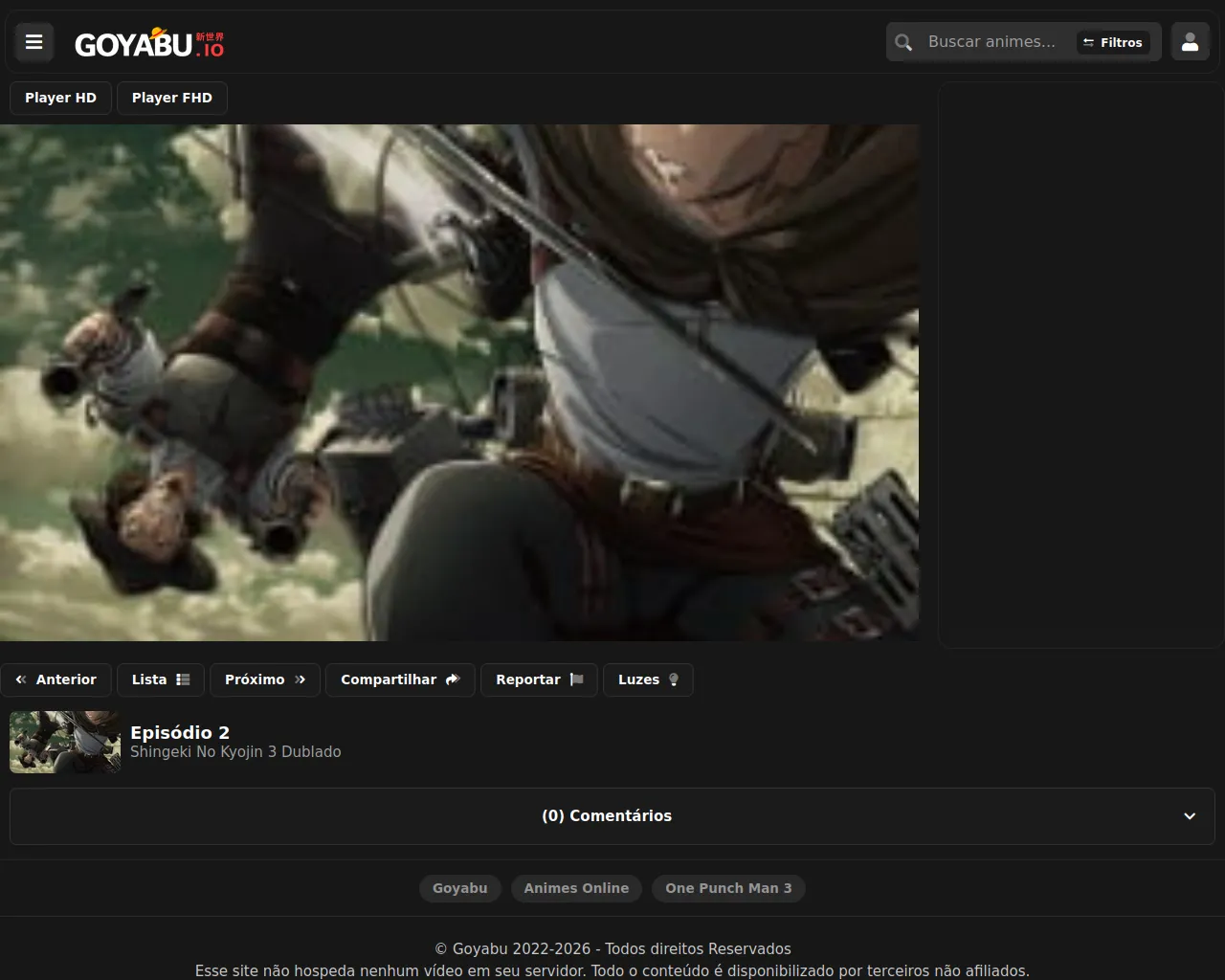Screen dimensions: 1225x980
Task: Report the episode with Reportar
Action: coord(540,679)
